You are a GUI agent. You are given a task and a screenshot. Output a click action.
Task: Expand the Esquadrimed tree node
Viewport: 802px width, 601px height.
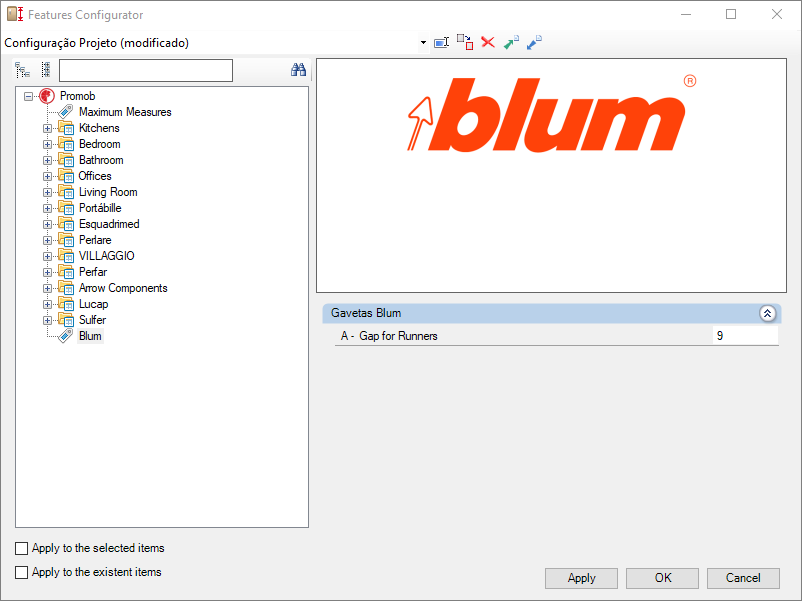pos(47,224)
